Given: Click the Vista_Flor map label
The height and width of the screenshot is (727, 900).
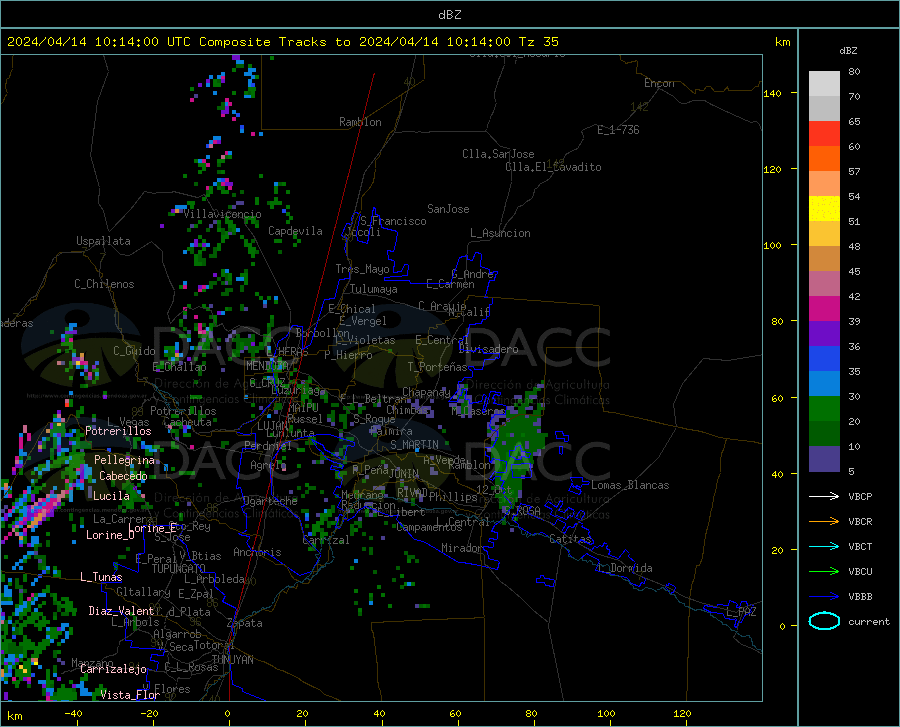Looking at the screenshot, I should click(x=130, y=695).
